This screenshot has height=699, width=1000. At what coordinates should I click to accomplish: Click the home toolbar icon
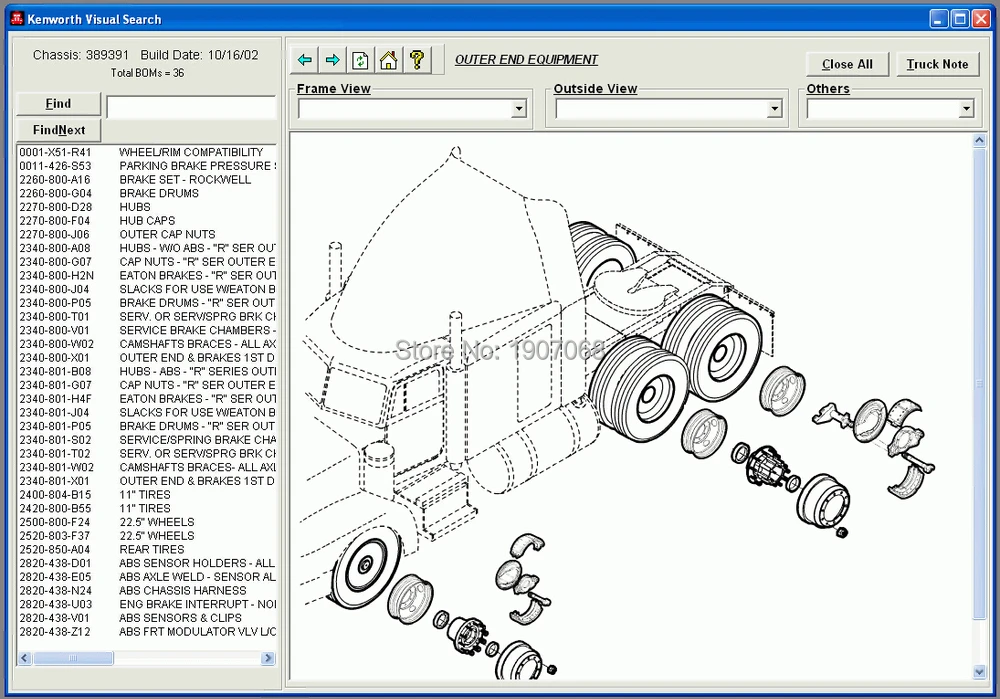388,60
